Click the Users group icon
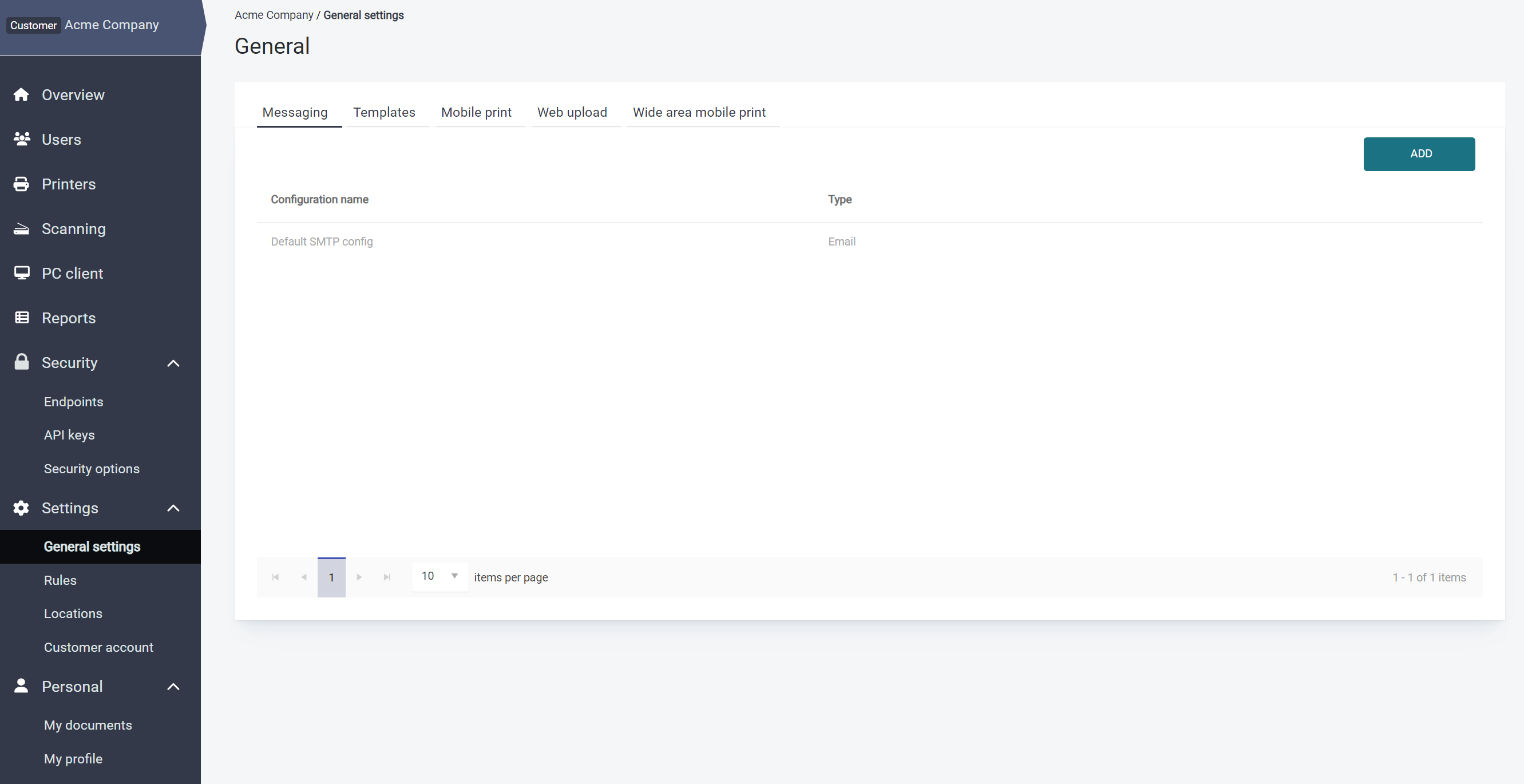1524x784 pixels. [21, 139]
